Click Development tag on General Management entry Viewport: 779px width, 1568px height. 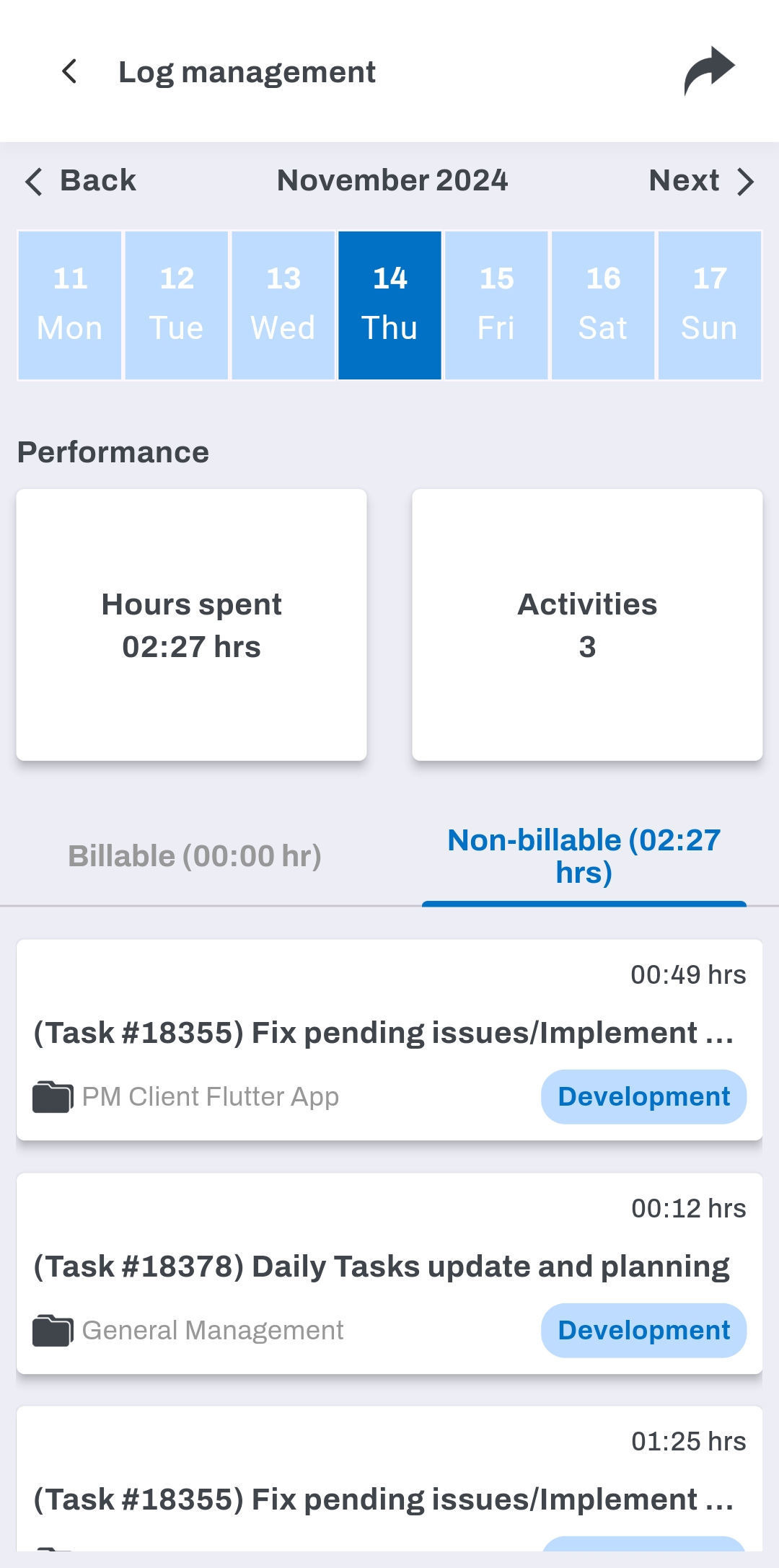tap(643, 1331)
